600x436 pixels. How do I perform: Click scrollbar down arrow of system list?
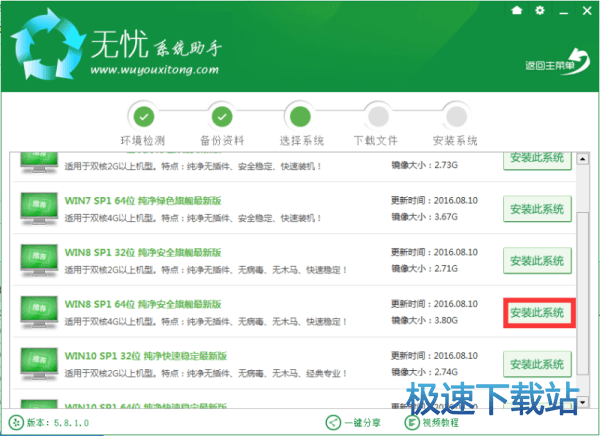tap(582, 402)
